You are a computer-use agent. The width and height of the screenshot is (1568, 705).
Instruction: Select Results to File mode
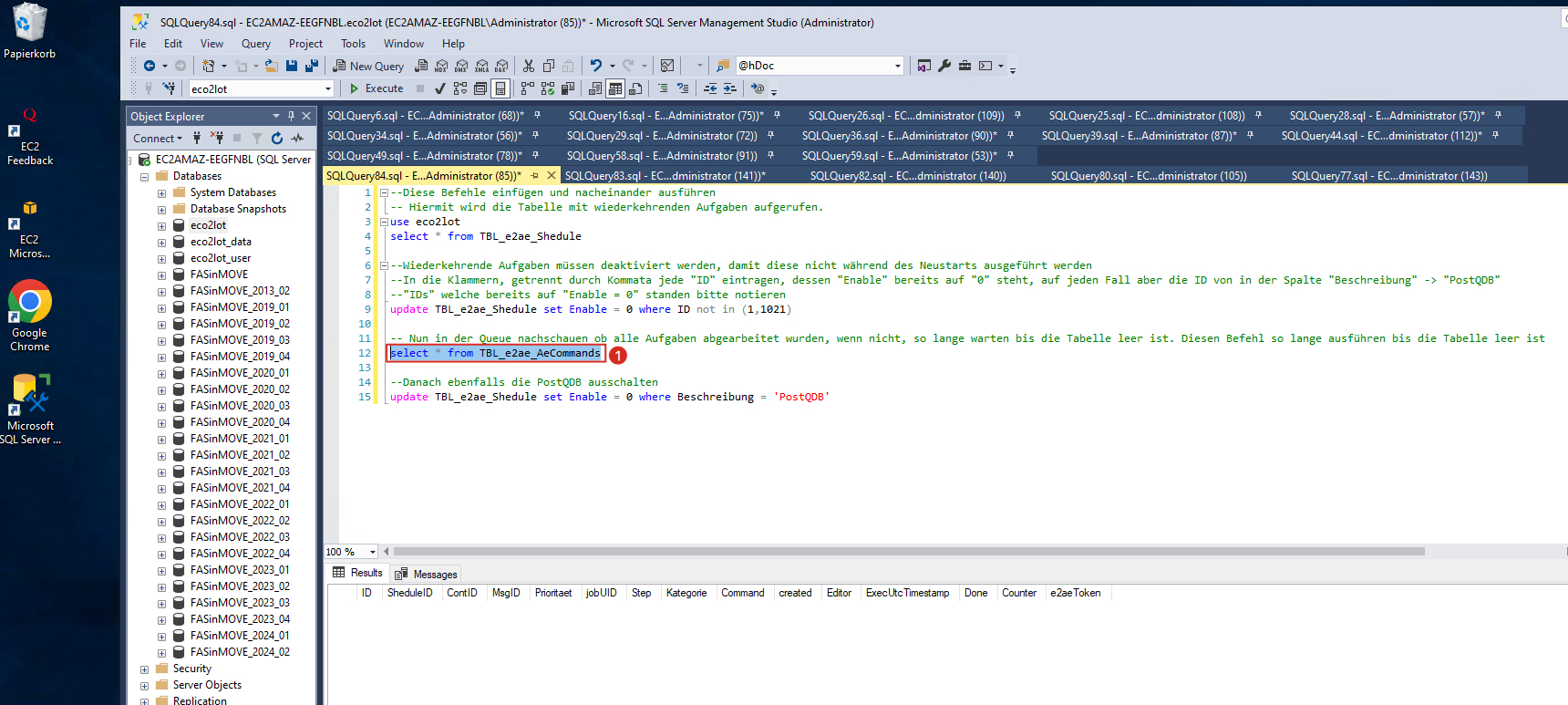pos(635,88)
